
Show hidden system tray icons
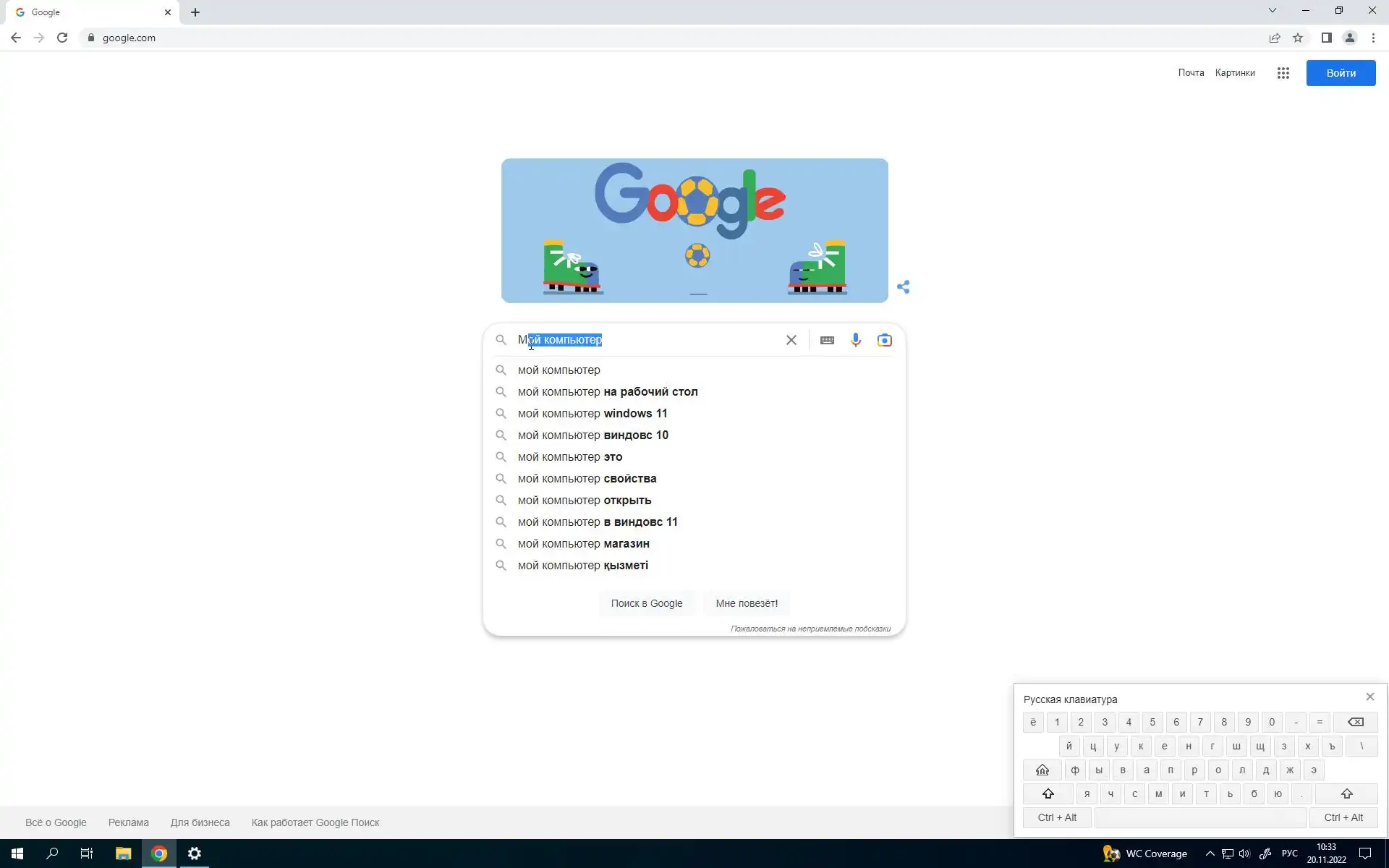[1210, 854]
